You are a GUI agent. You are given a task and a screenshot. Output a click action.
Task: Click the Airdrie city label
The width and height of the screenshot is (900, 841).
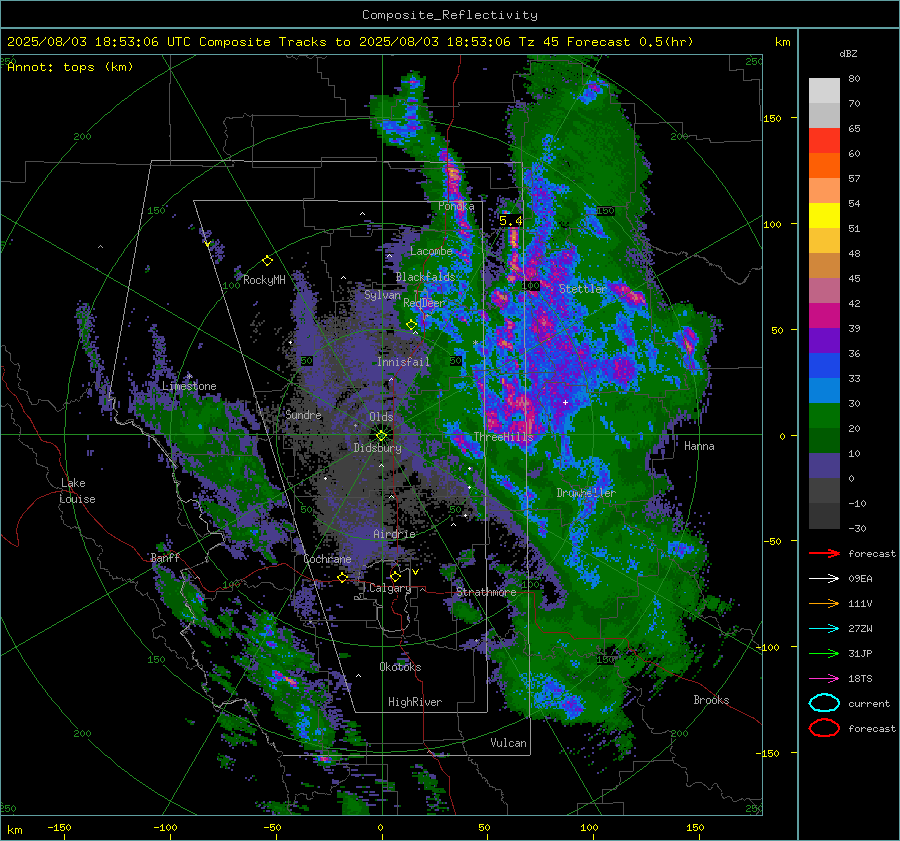point(394,534)
